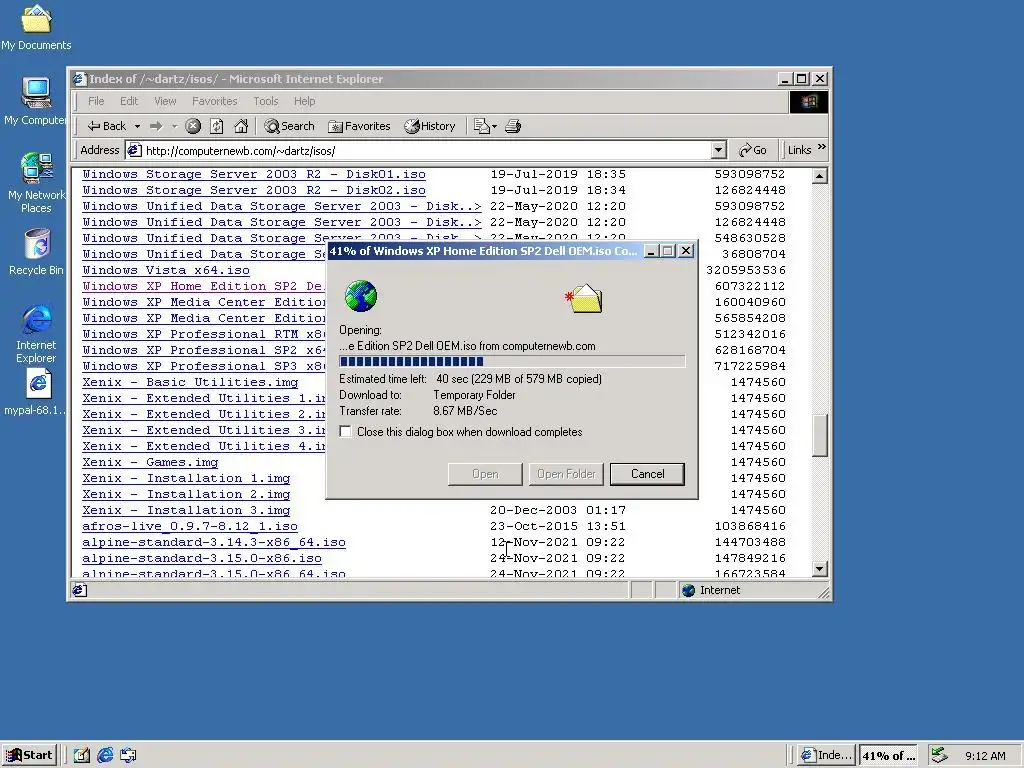
Task: Click the Windows logo throbber in IE
Action: coord(809,101)
